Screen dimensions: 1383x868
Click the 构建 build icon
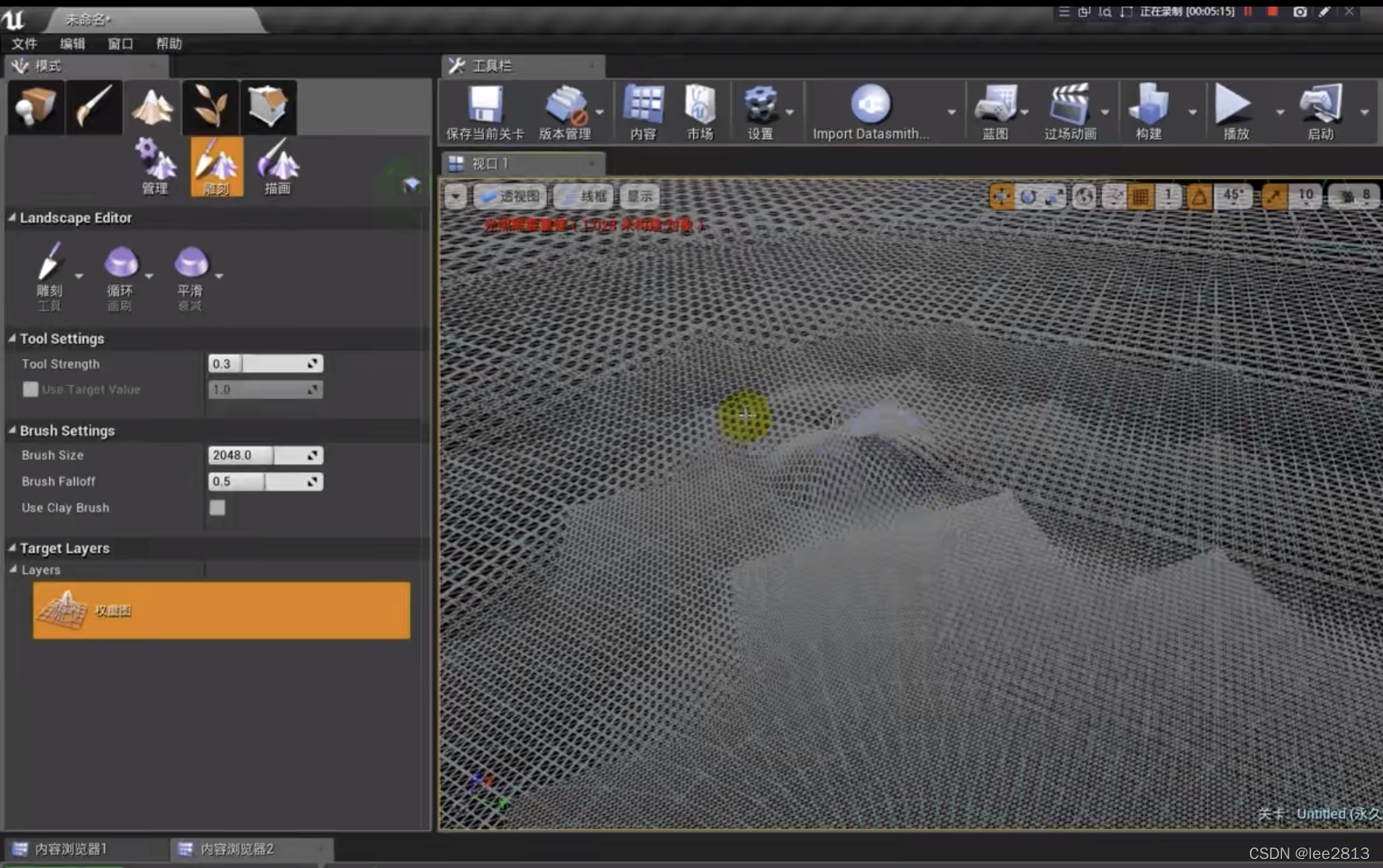[1149, 113]
